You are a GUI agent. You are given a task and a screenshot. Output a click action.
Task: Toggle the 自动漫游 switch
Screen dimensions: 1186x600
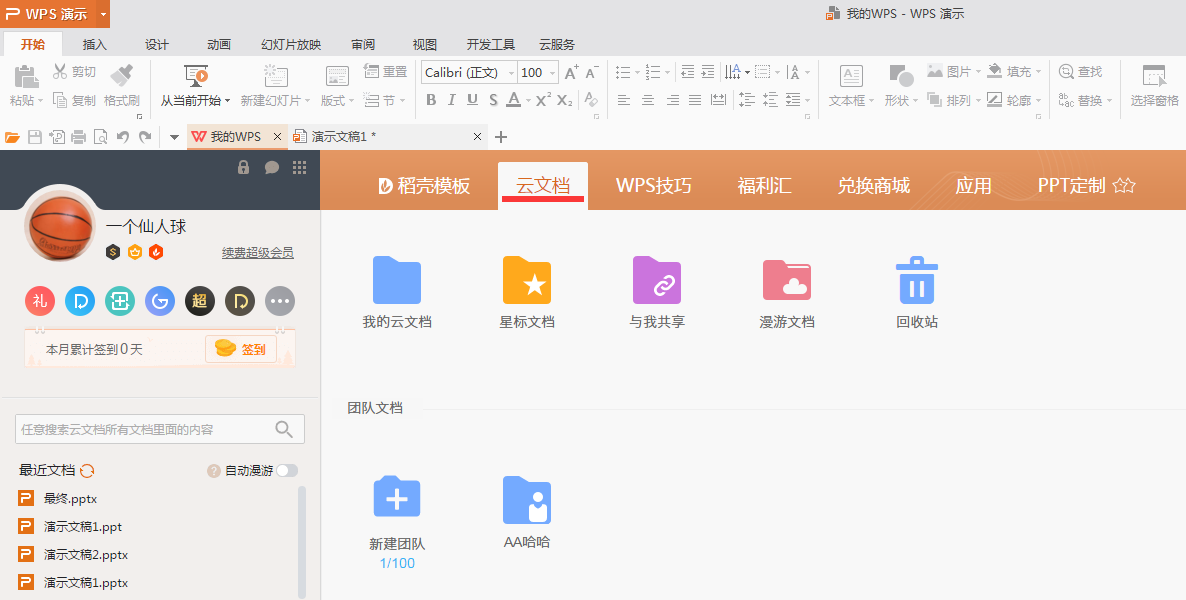pyautogui.click(x=286, y=471)
